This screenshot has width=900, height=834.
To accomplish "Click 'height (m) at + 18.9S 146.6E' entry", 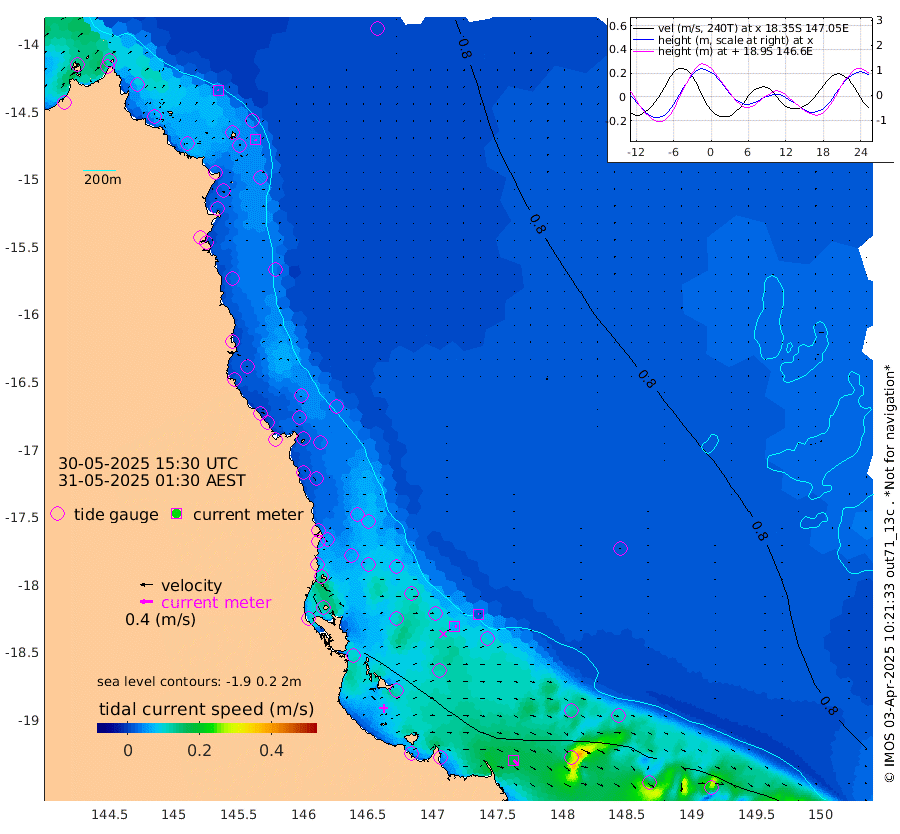I will tap(735, 51).
